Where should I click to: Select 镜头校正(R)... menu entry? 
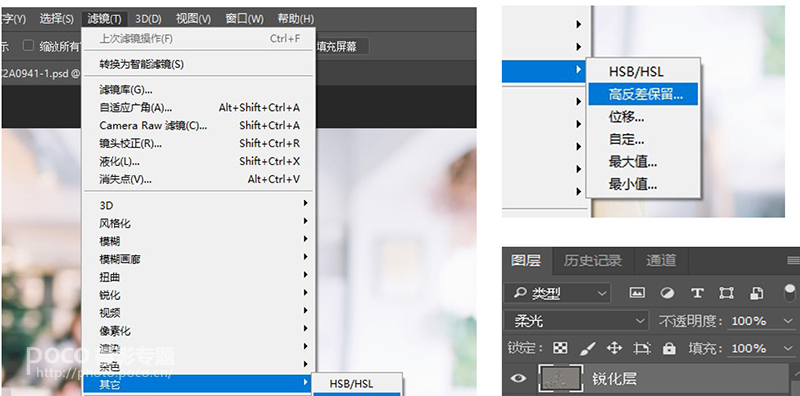tap(198, 143)
